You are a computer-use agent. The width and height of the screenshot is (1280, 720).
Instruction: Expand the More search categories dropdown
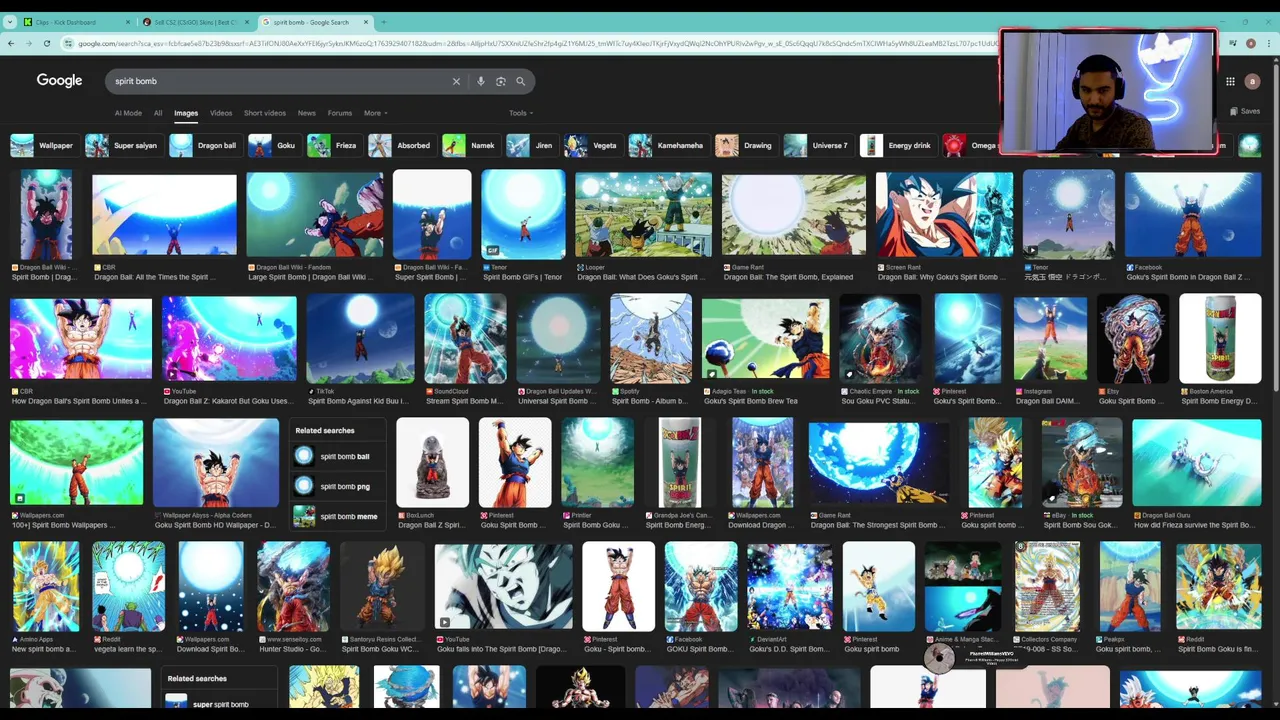click(x=375, y=113)
